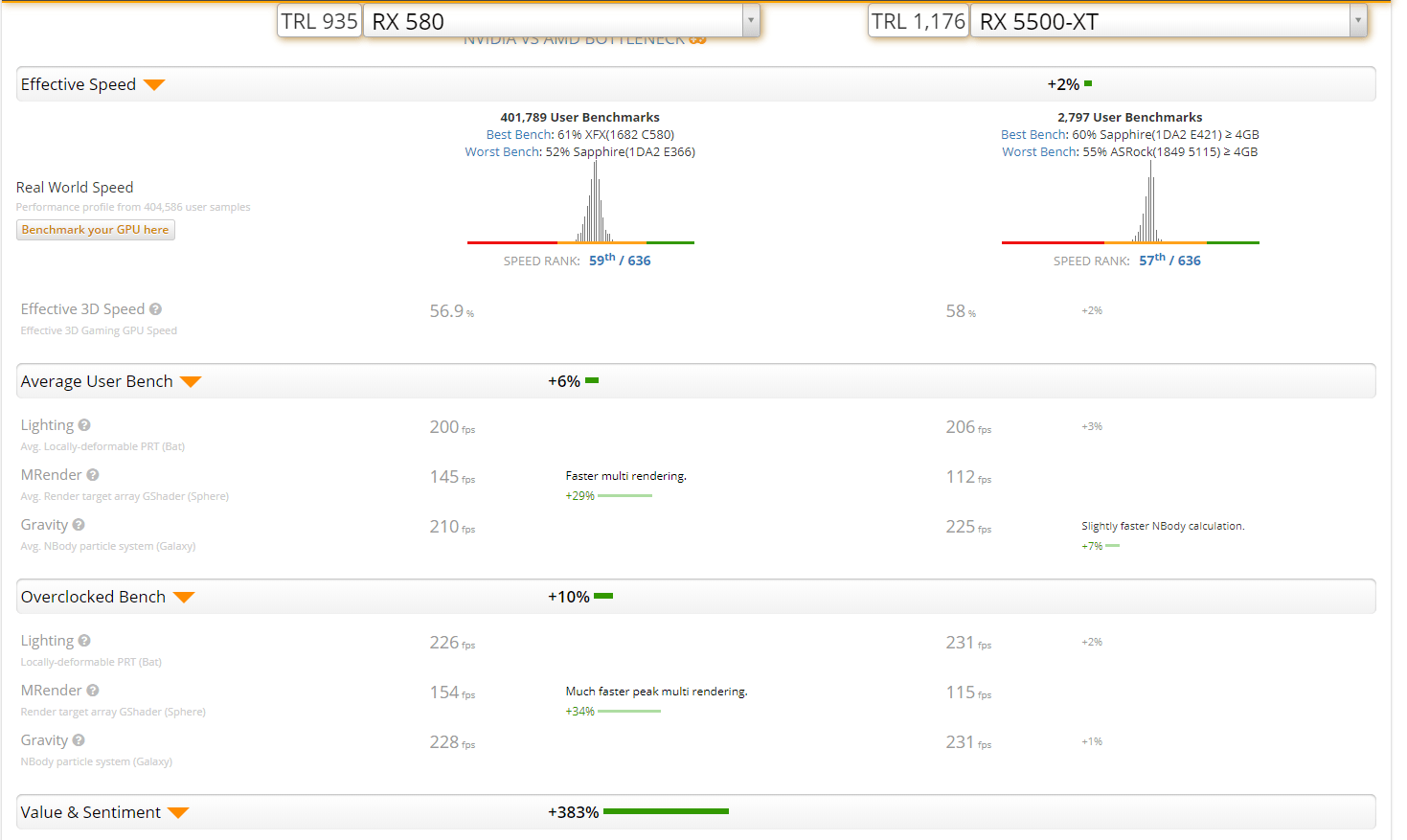Click "Avg. Render target array GShader (Sphere)" subtitle
This screenshot has height=840, width=1407.
pos(125,496)
